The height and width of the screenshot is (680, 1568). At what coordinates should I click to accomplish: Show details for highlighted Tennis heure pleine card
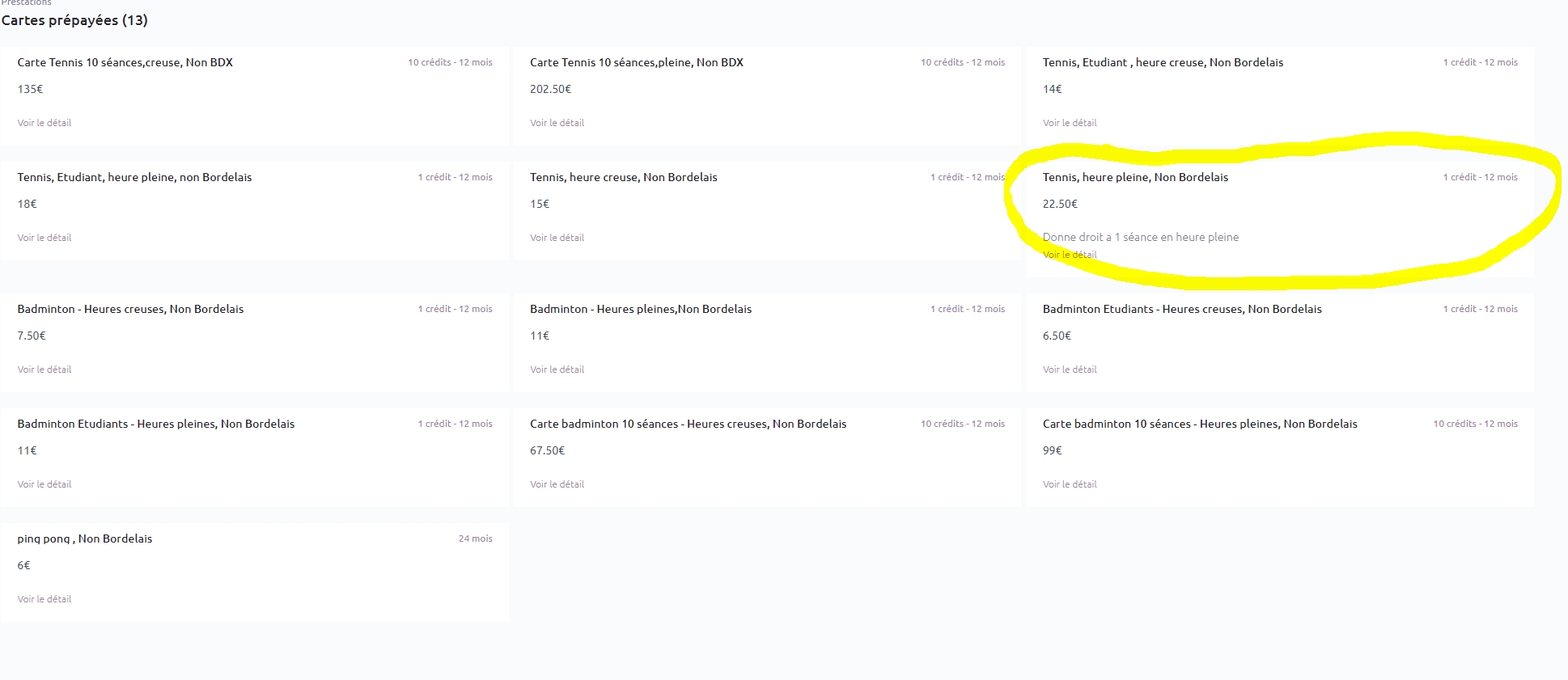tap(1070, 255)
